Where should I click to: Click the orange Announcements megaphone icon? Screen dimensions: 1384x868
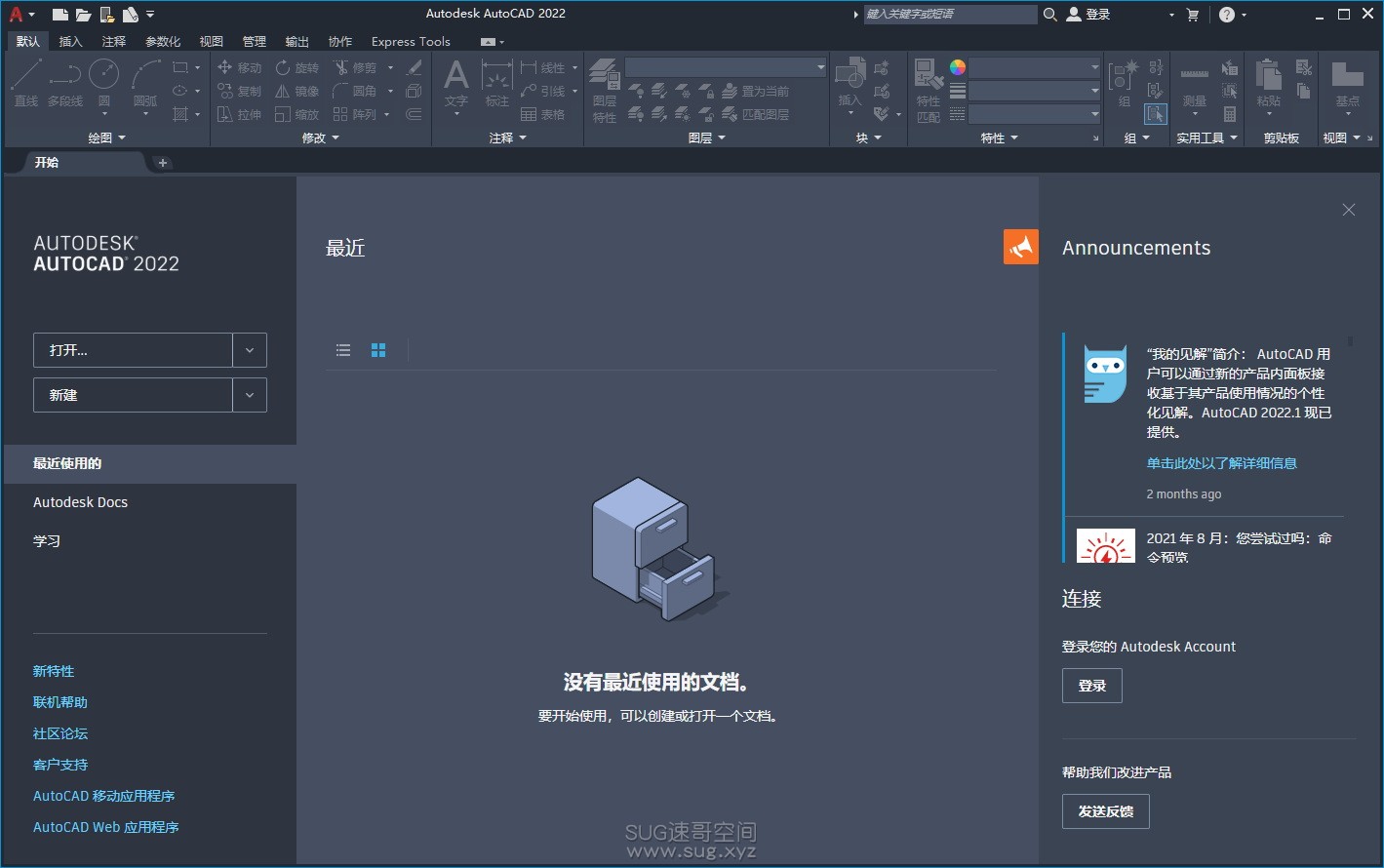pyautogui.click(x=1021, y=247)
